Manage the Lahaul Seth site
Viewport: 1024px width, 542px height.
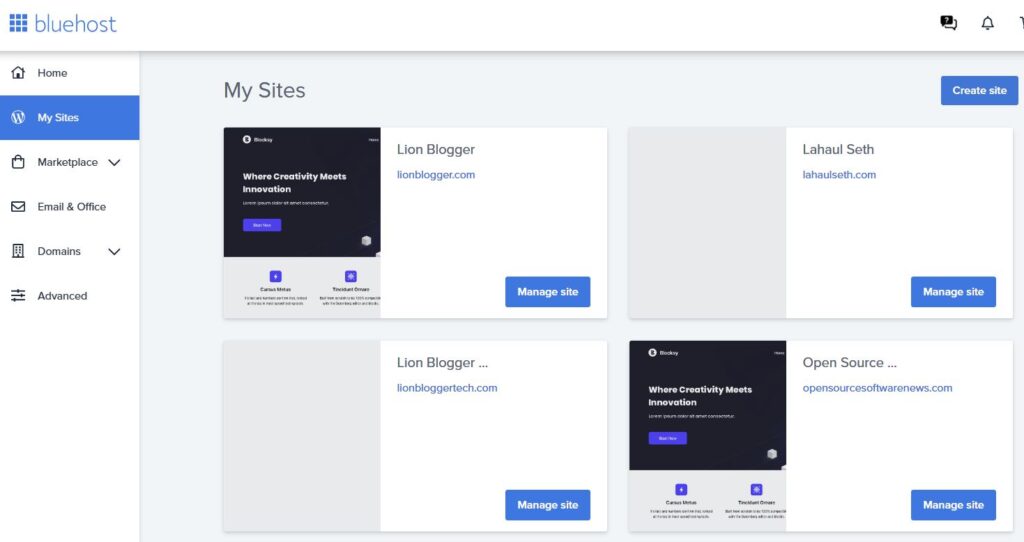[x=953, y=292]
